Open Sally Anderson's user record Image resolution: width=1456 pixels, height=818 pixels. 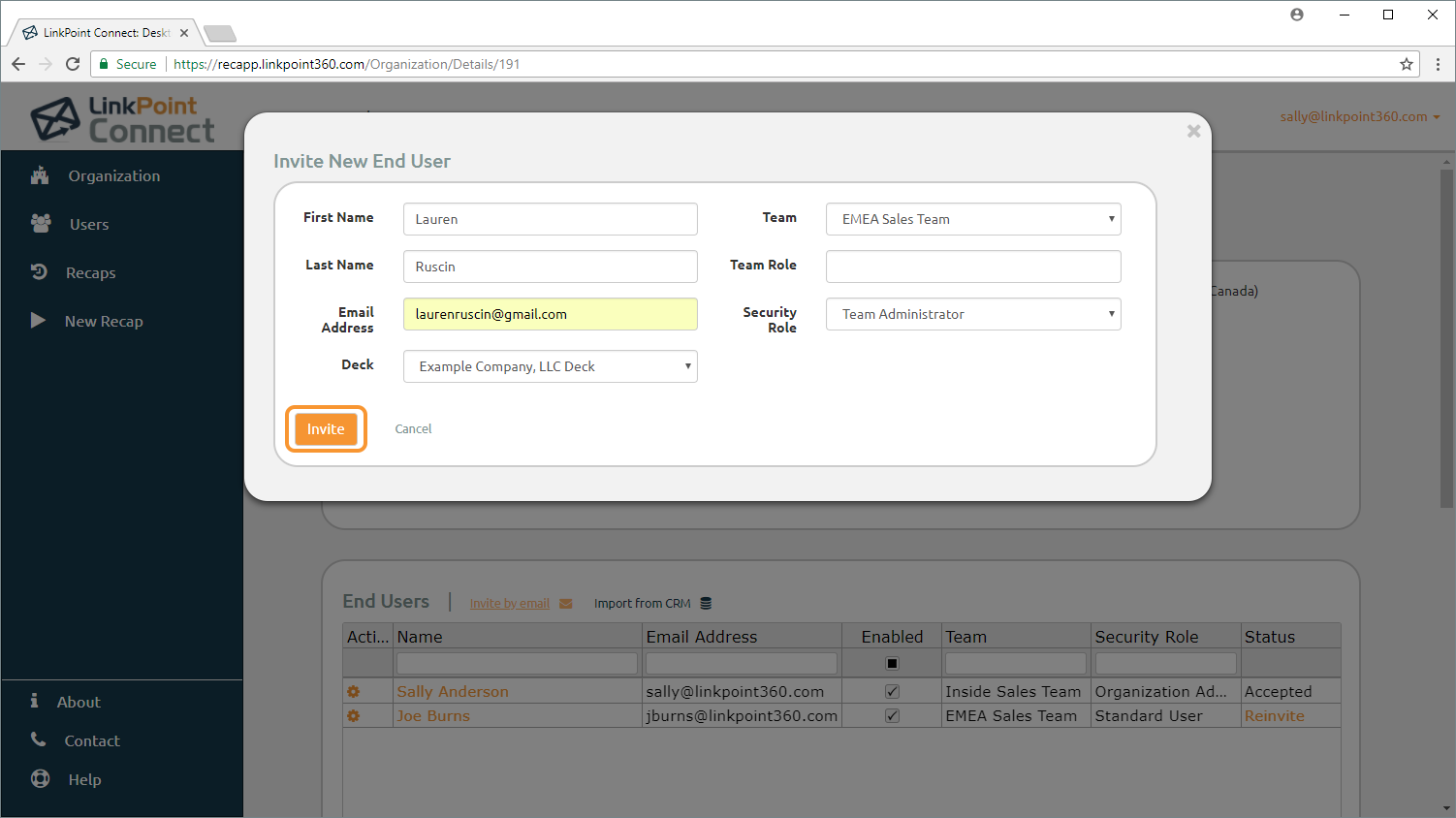click(x=453, y=692)
